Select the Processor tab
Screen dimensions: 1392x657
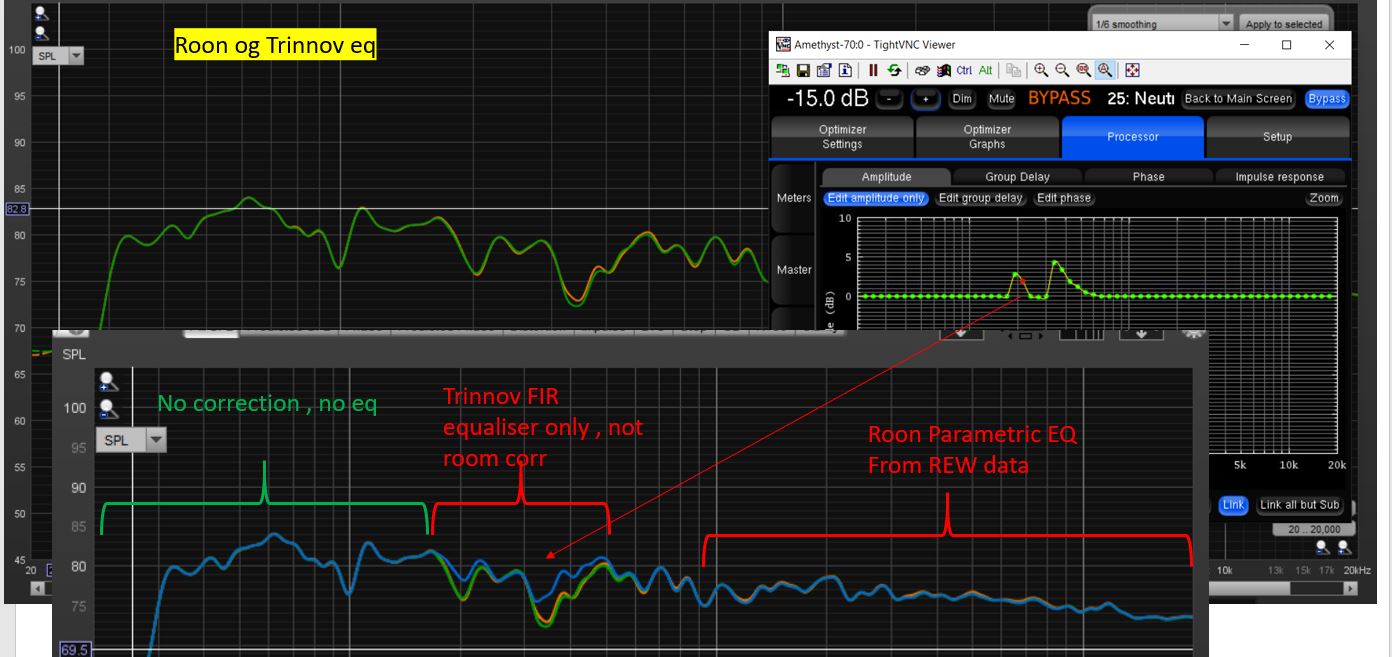(x=1133, y=137)
